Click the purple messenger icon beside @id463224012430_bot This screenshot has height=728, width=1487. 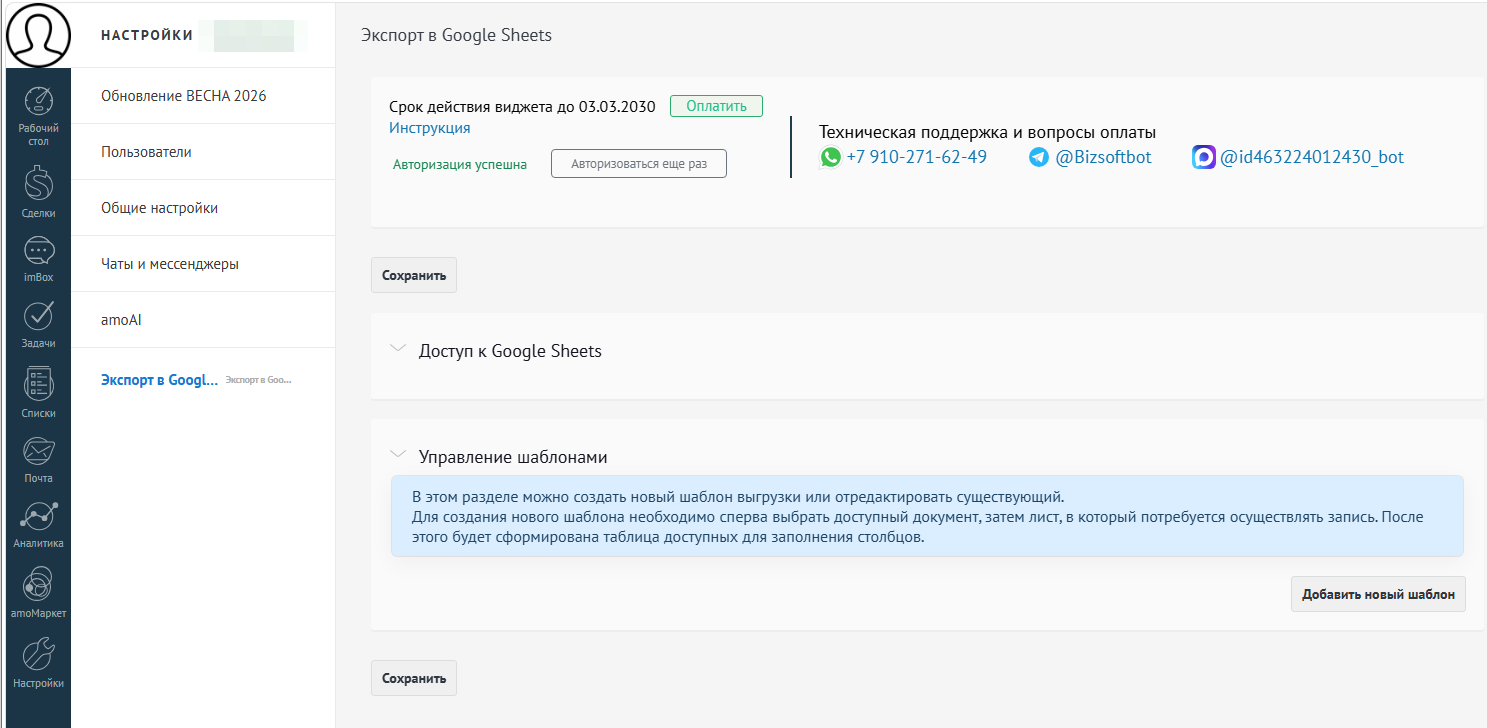click(x=1204, y=157)
